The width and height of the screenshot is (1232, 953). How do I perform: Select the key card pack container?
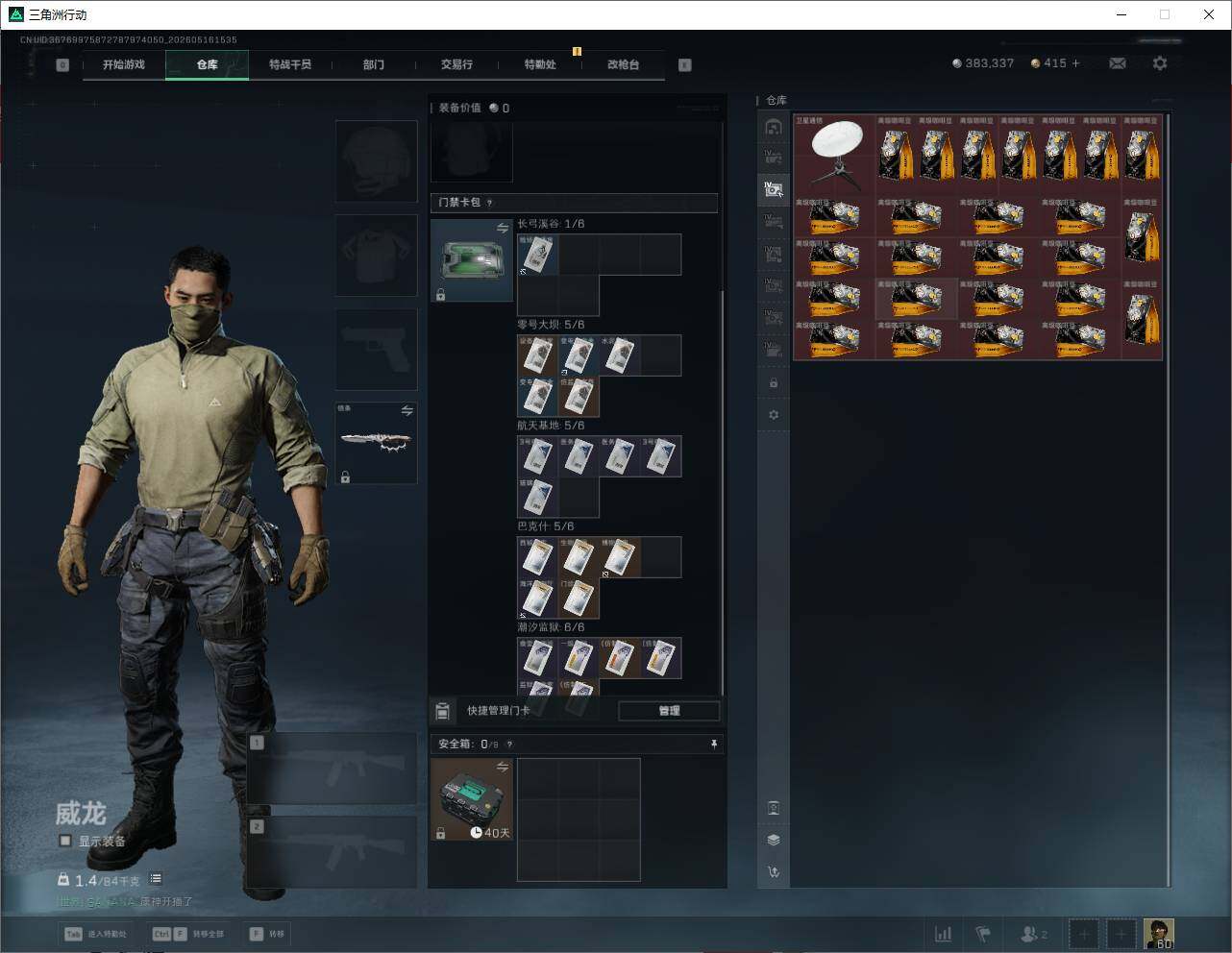point(472,260)
